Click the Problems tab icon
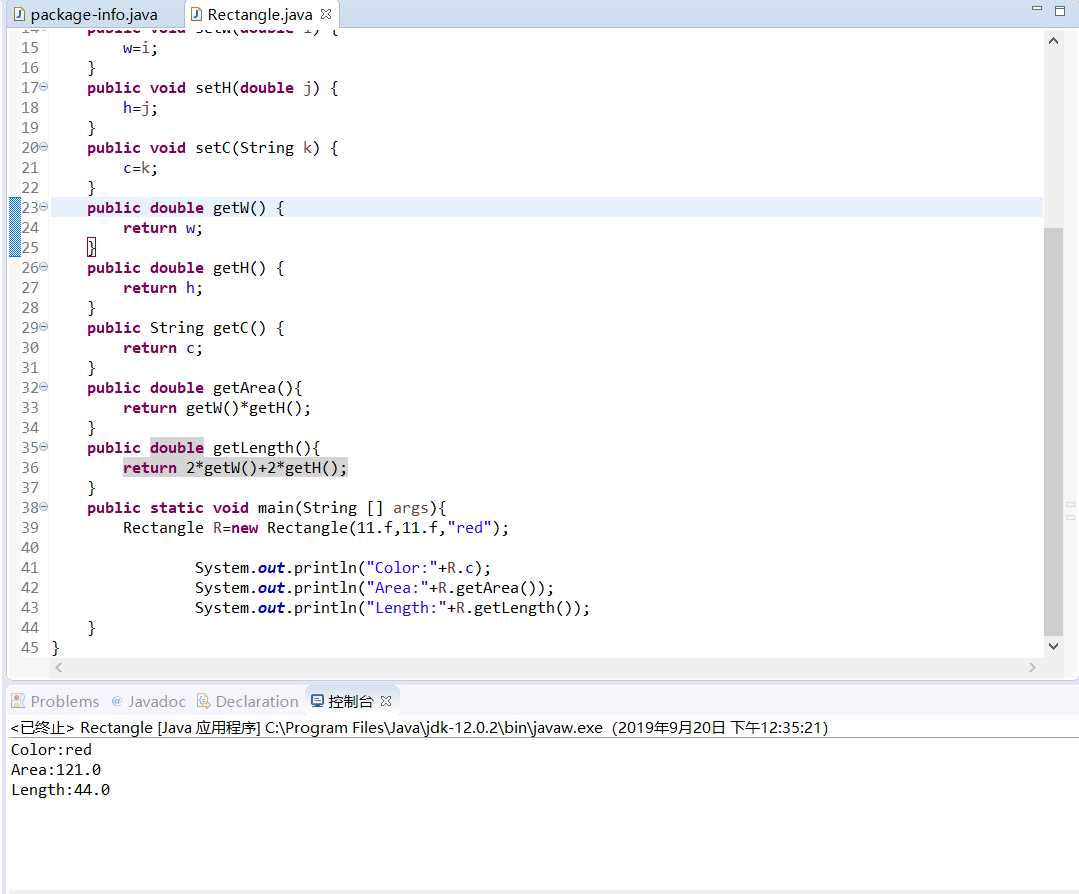 pyautogui.click(x=18, y=701)
